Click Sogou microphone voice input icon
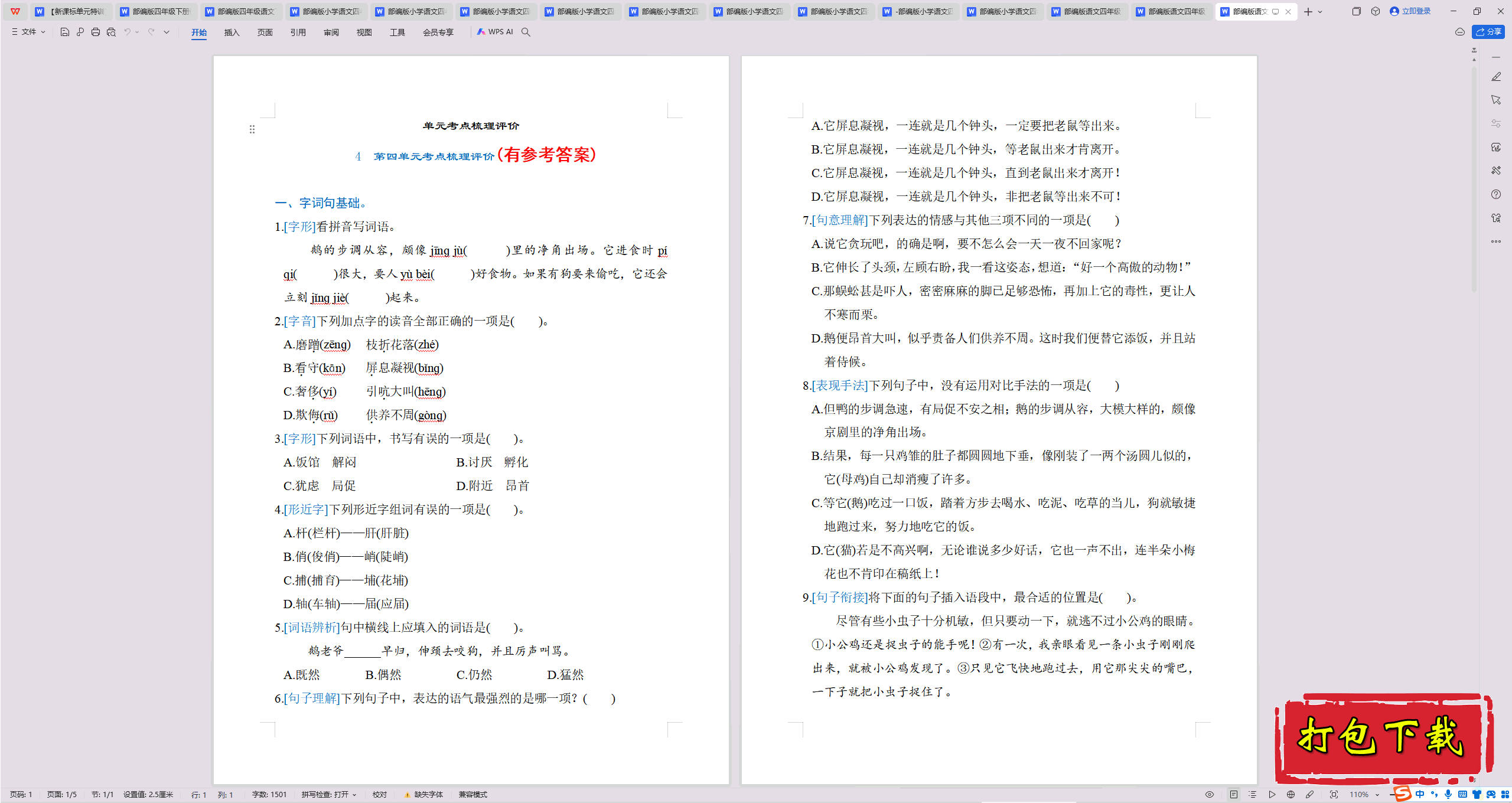Viewport: 1512px width, 803px height. point(1448,794)
